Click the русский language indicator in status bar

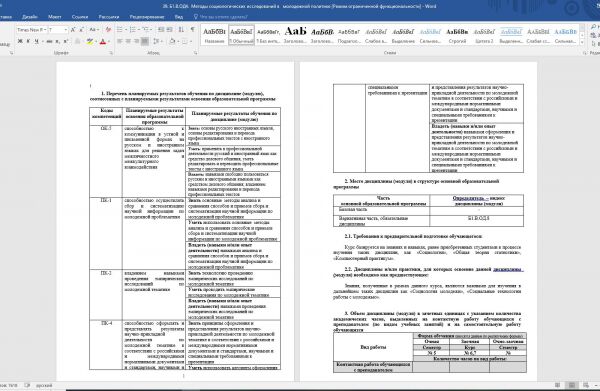[44, 385]
